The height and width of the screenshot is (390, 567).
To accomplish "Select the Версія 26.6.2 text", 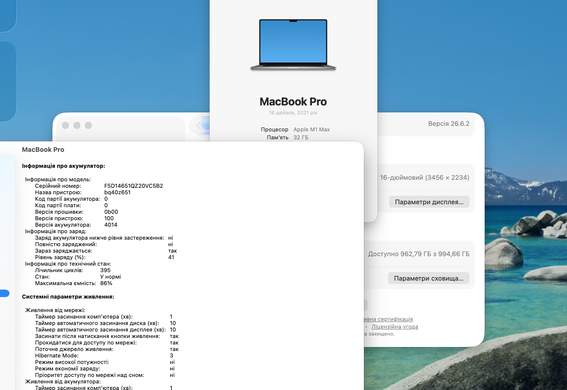I will pos(448,124).
